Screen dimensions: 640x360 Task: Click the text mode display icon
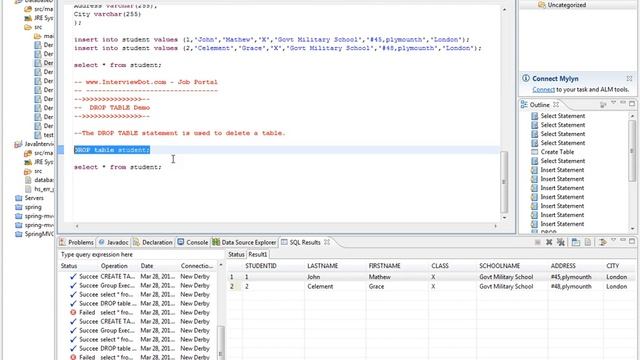[587, 242]
